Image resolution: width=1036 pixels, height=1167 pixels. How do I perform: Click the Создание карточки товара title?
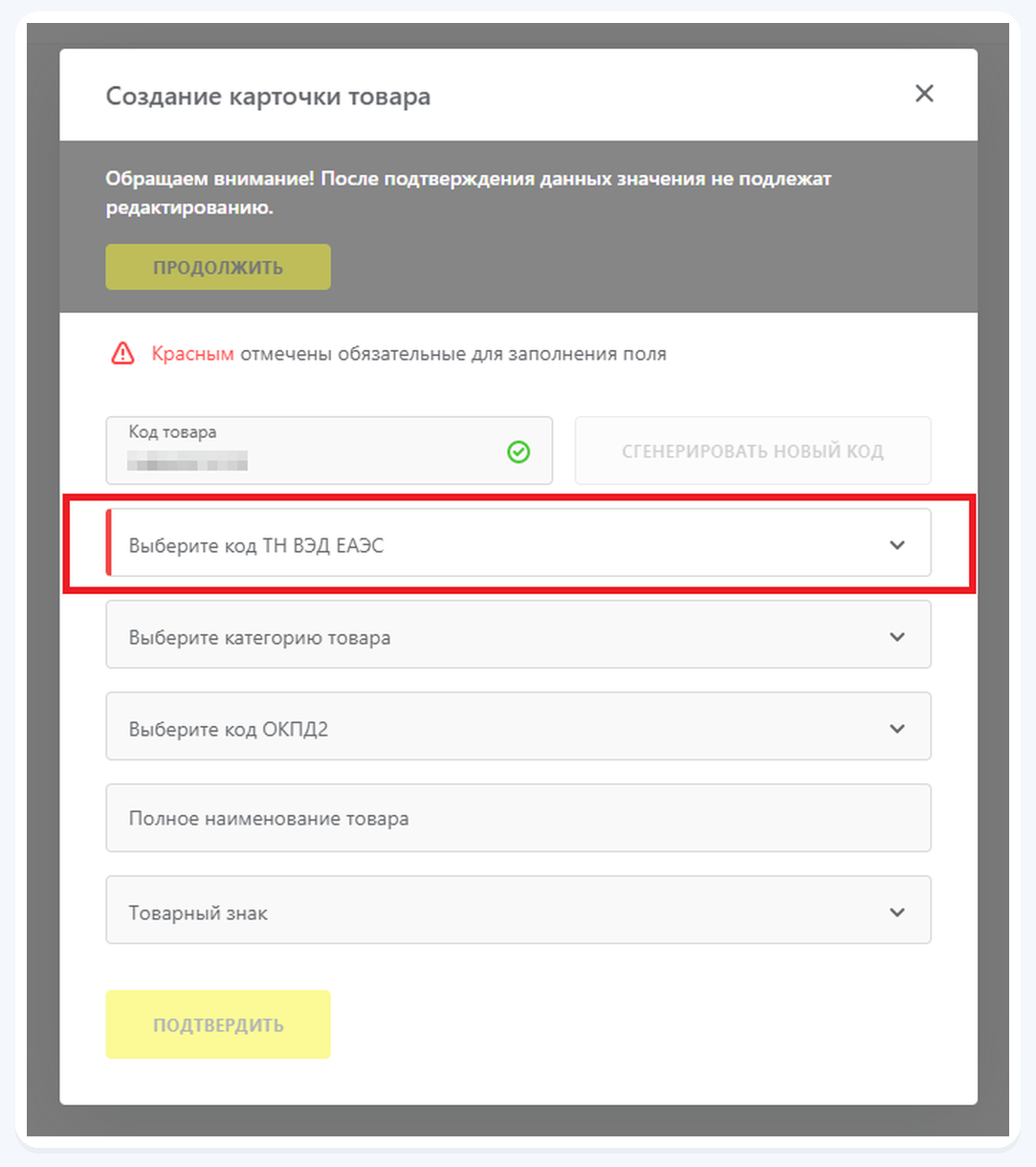tap(268, 97)
